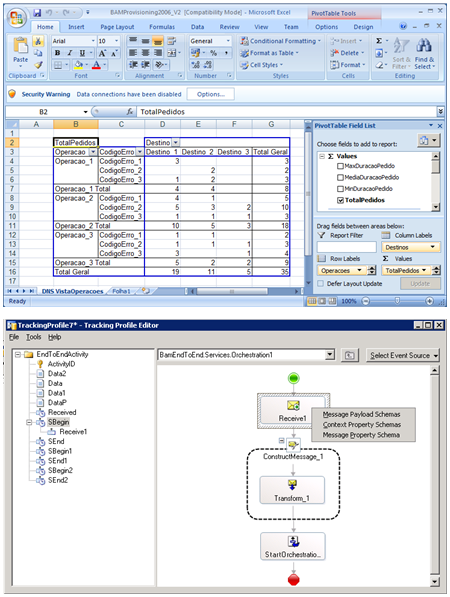Open the Destino column filter dropdown
450x597 pixels.
point(176,142)
